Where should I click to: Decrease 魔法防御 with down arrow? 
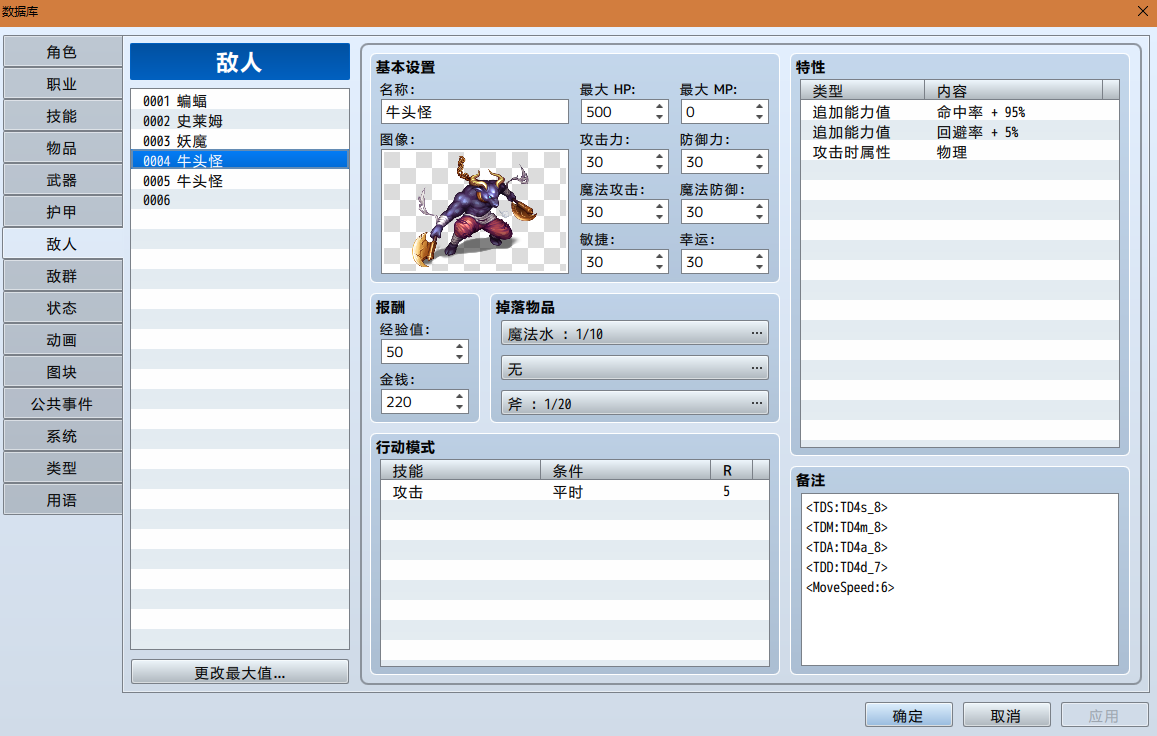point(759,218)
